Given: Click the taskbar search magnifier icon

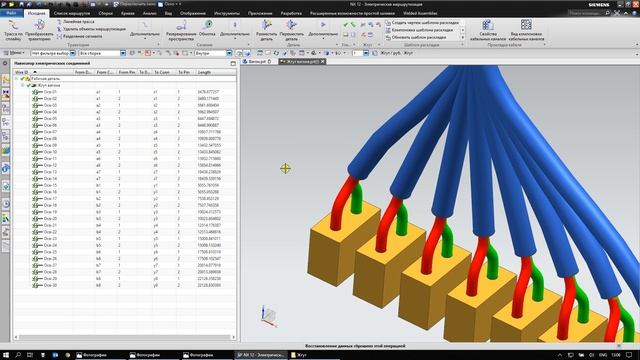Looking at the screenshot, I should (18, 355).
